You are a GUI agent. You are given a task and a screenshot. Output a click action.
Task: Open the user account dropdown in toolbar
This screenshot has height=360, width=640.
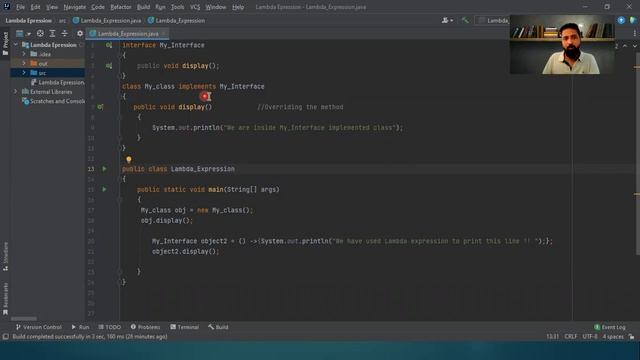[x=447, y=20]
